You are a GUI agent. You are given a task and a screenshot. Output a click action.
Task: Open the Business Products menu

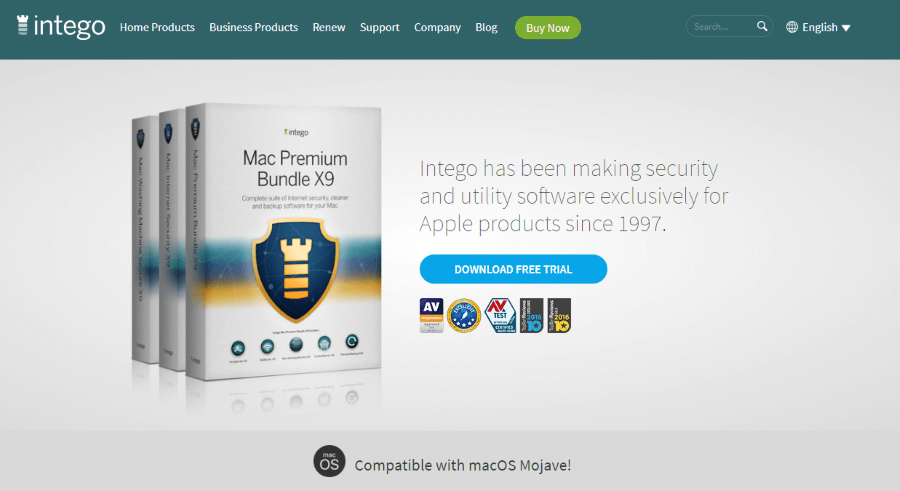pos(254,28)
